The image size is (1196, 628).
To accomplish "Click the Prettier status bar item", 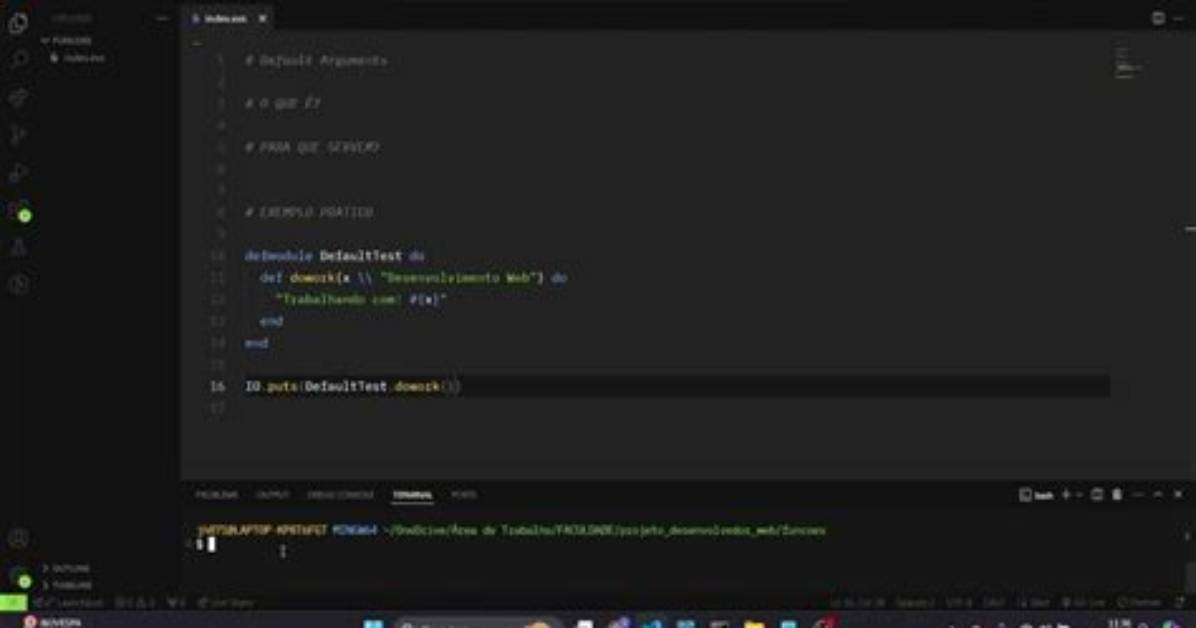I will click(x=1138, y=603).
